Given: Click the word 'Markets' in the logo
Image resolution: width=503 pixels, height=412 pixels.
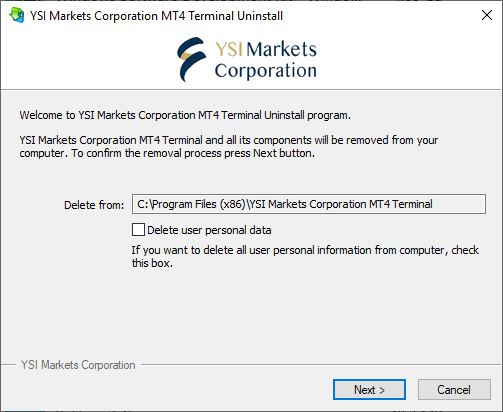Looking at the screenshot, I should coord(282,49).
